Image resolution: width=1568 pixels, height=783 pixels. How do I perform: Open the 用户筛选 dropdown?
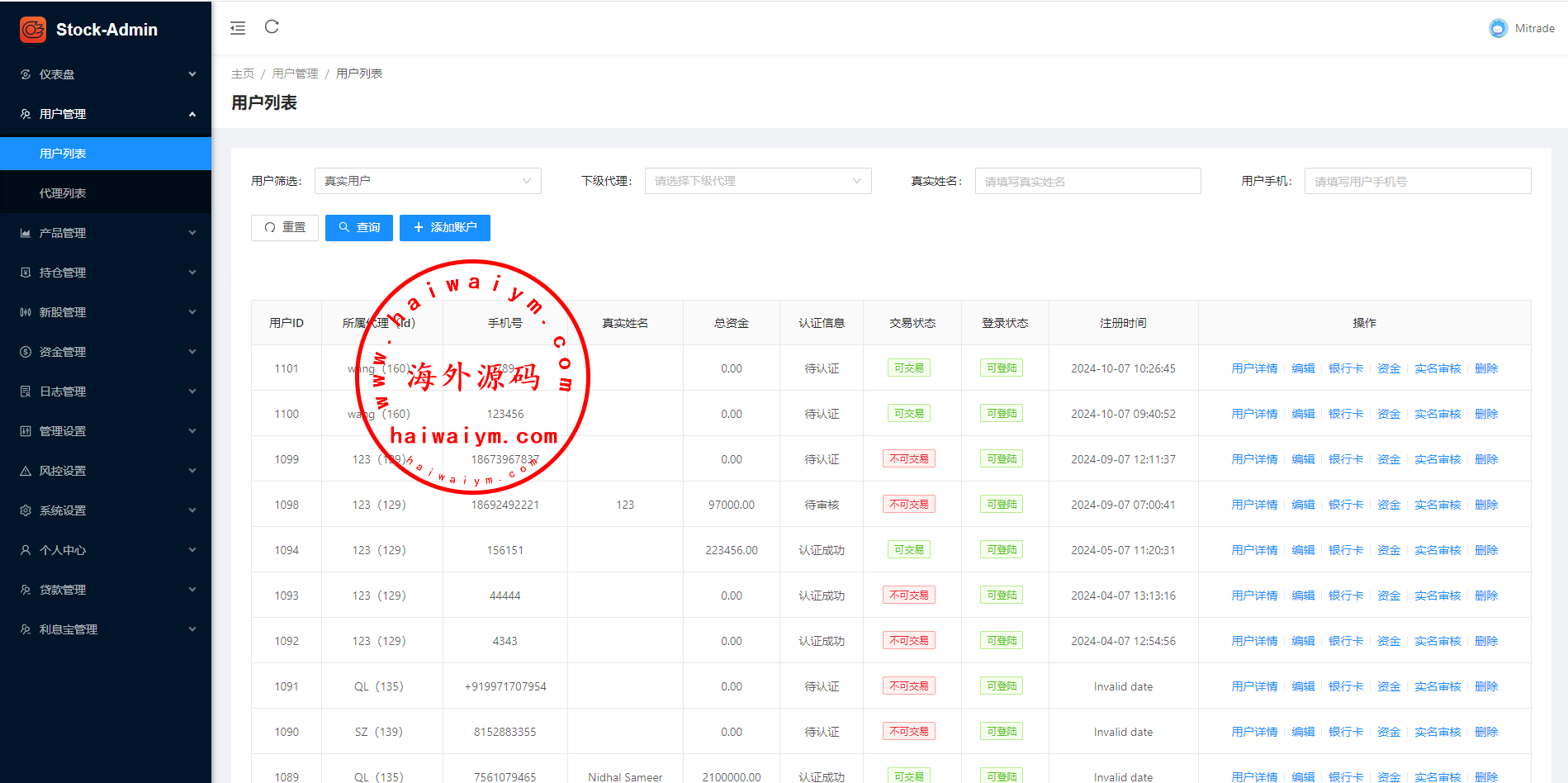tap(427, 181)
